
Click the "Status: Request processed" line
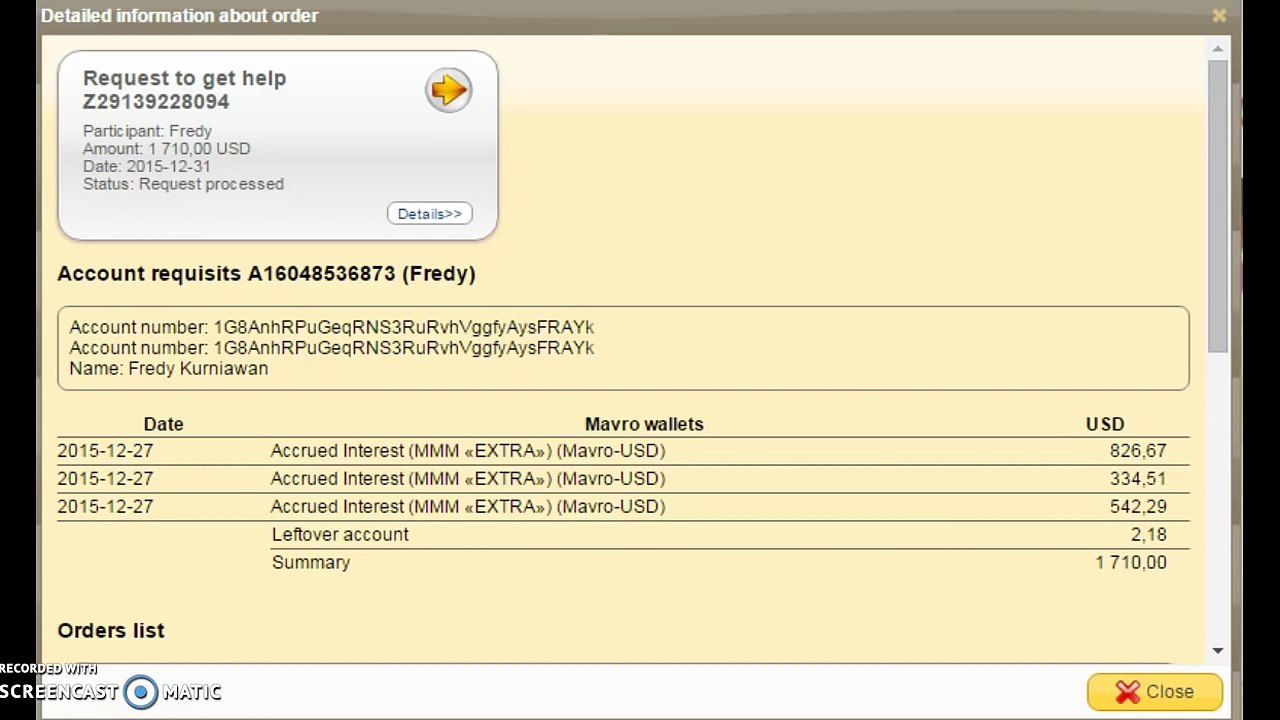(183, 184)
